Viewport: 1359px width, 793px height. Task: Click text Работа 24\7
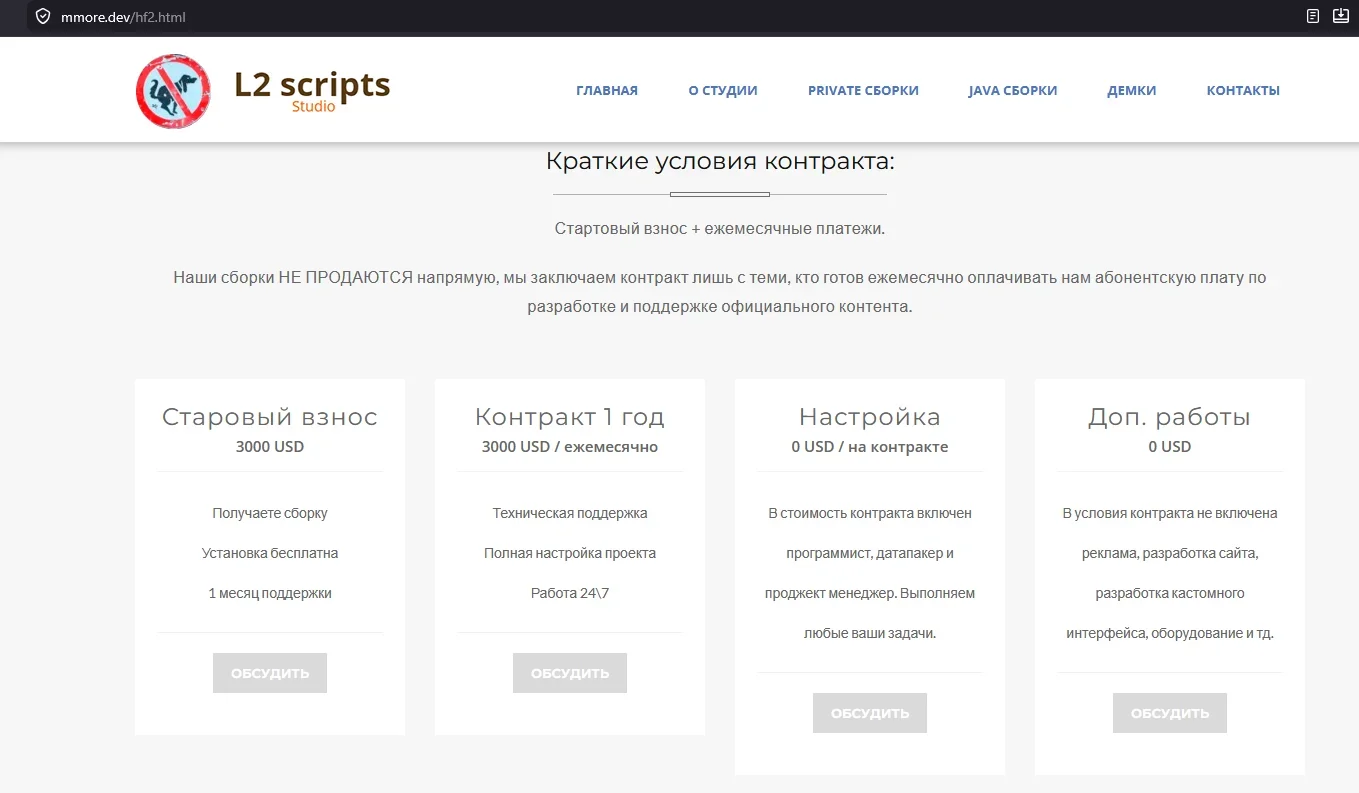pyautogui.click(x=570, y=593)
